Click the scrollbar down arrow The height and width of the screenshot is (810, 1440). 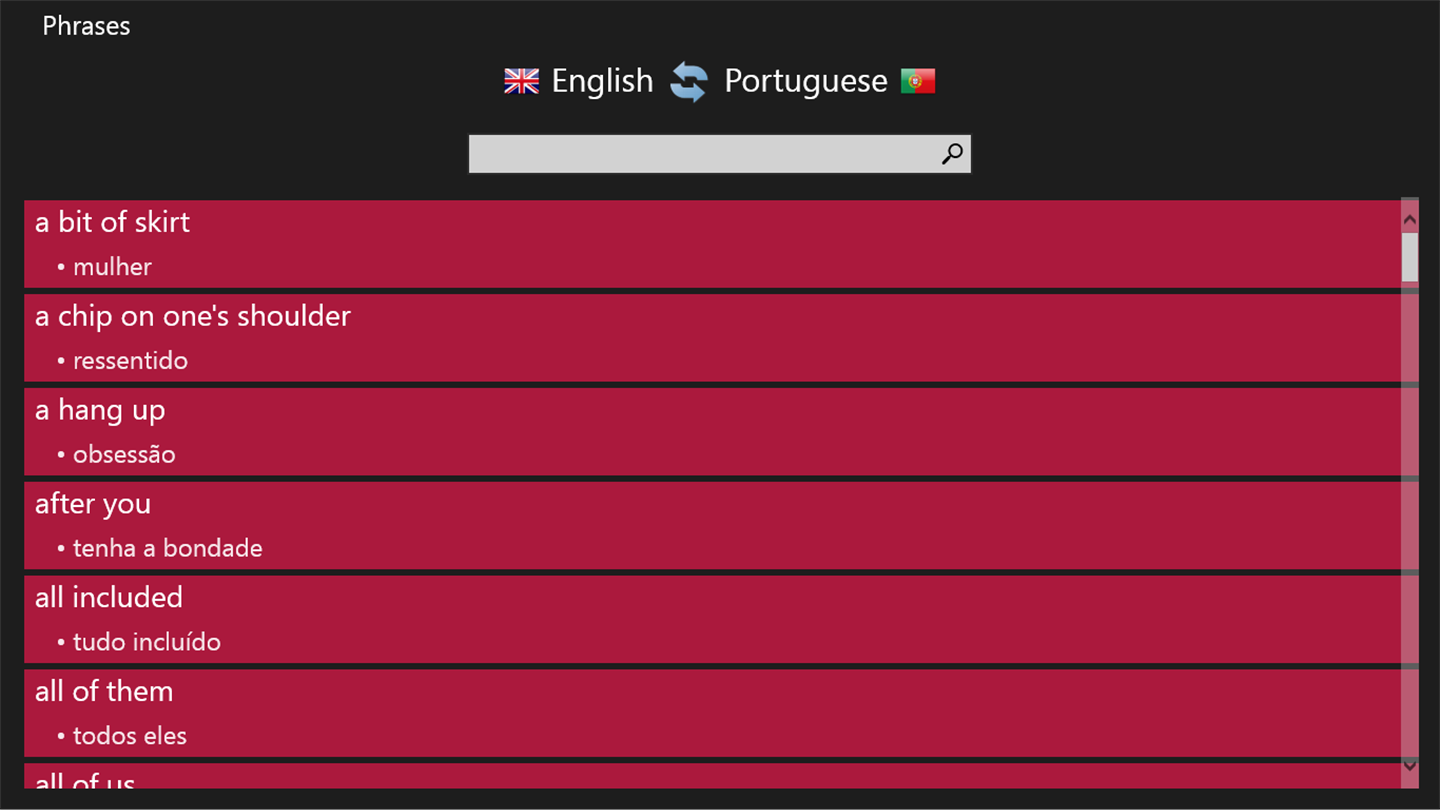1410,765
